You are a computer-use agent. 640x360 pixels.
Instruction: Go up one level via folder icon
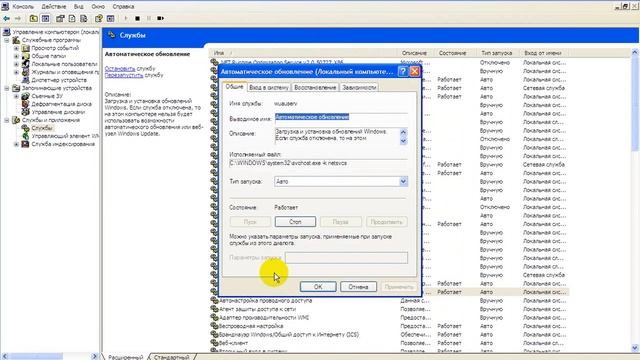[x=33, y=18]
